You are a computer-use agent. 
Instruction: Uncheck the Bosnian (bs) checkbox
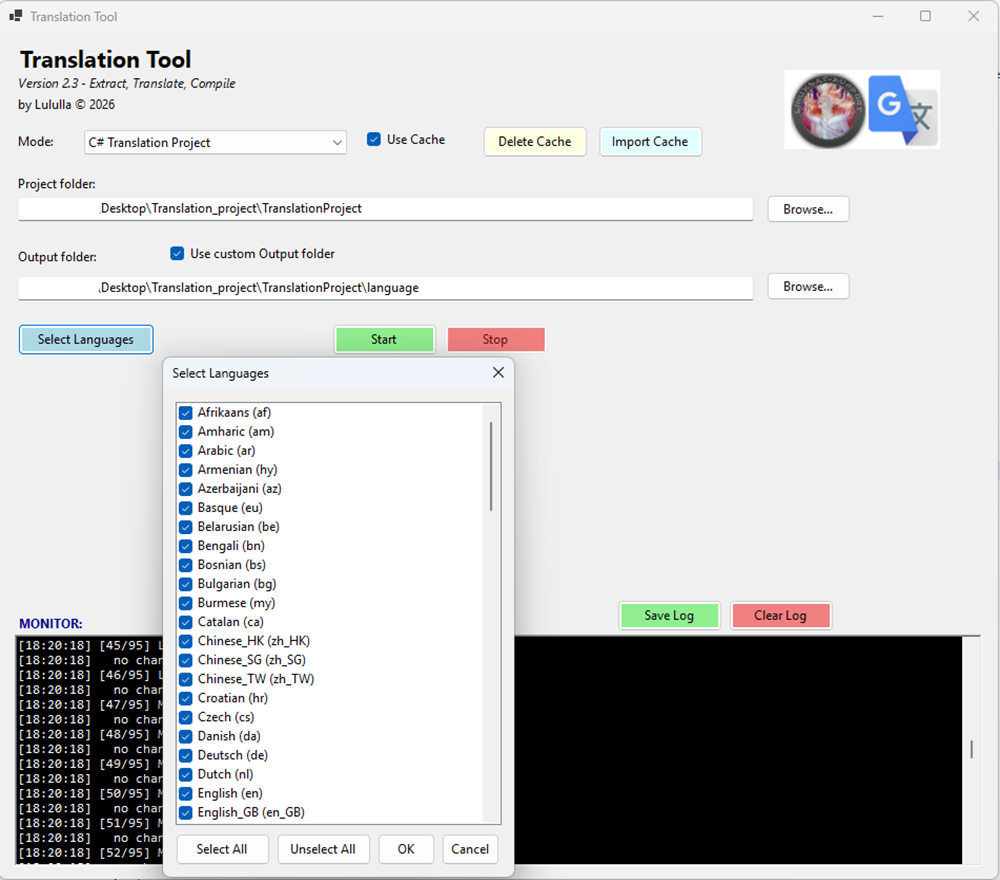click(x=186, y=565)
